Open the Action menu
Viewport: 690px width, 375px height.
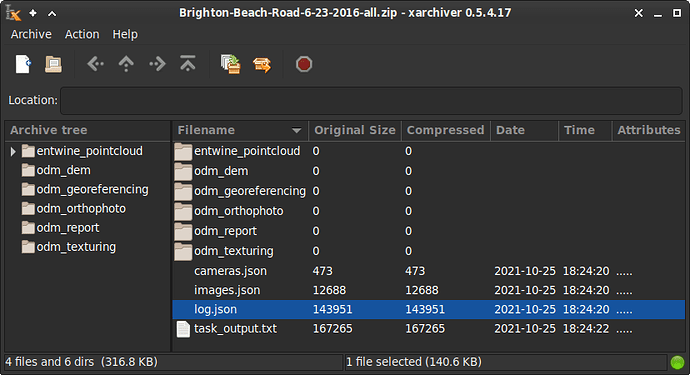[x=82, y=34]
